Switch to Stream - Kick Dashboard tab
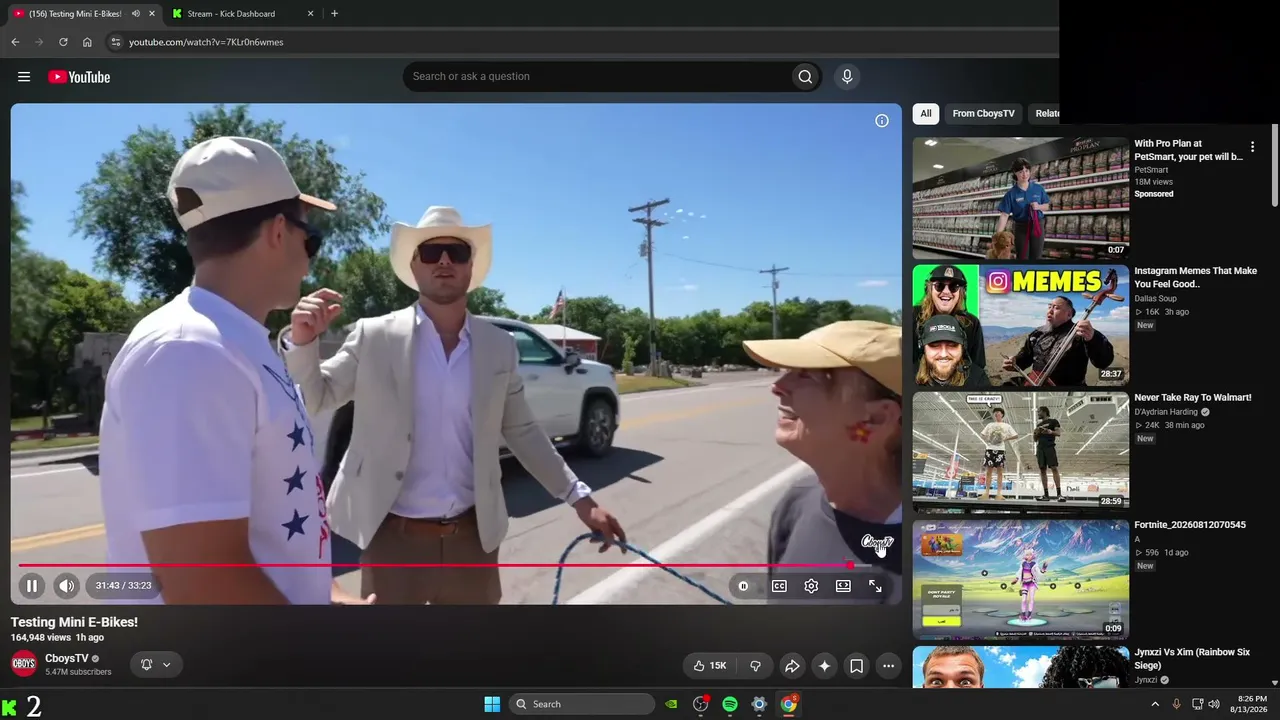1280x720 pixels. click(x=243, y=14)
